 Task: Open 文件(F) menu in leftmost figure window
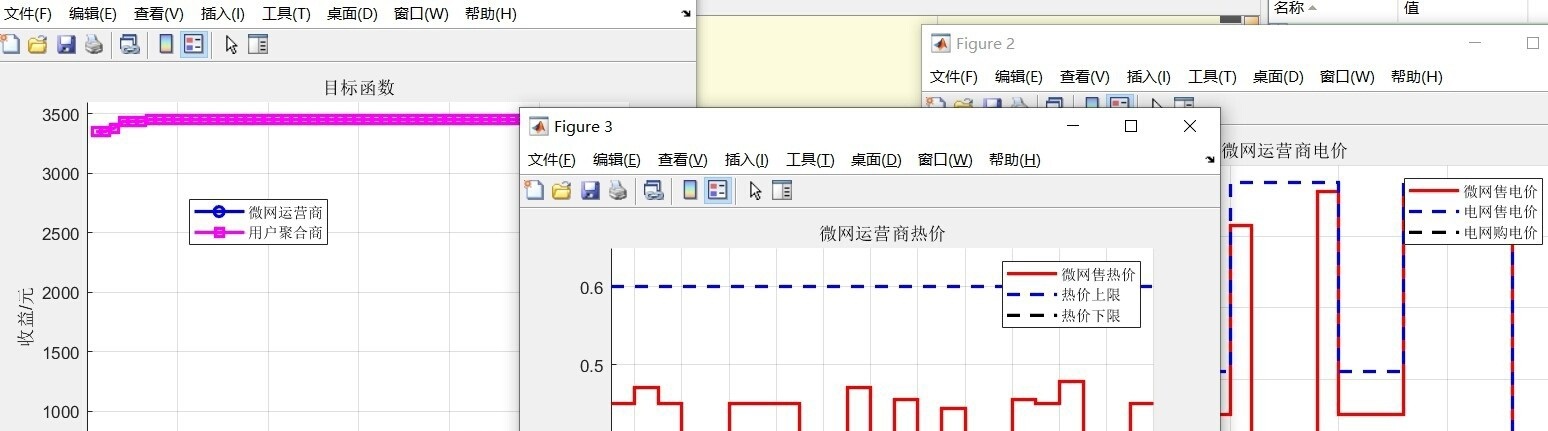point(29,14)
